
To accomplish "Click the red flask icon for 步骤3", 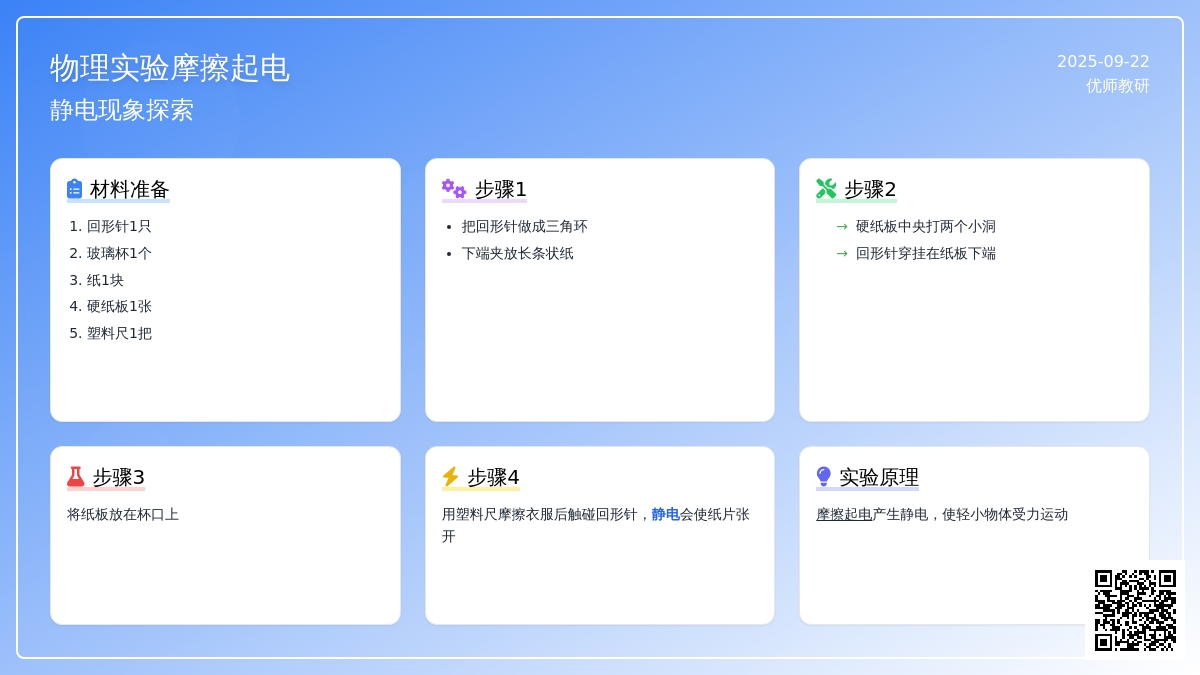I will click(76, 477).
